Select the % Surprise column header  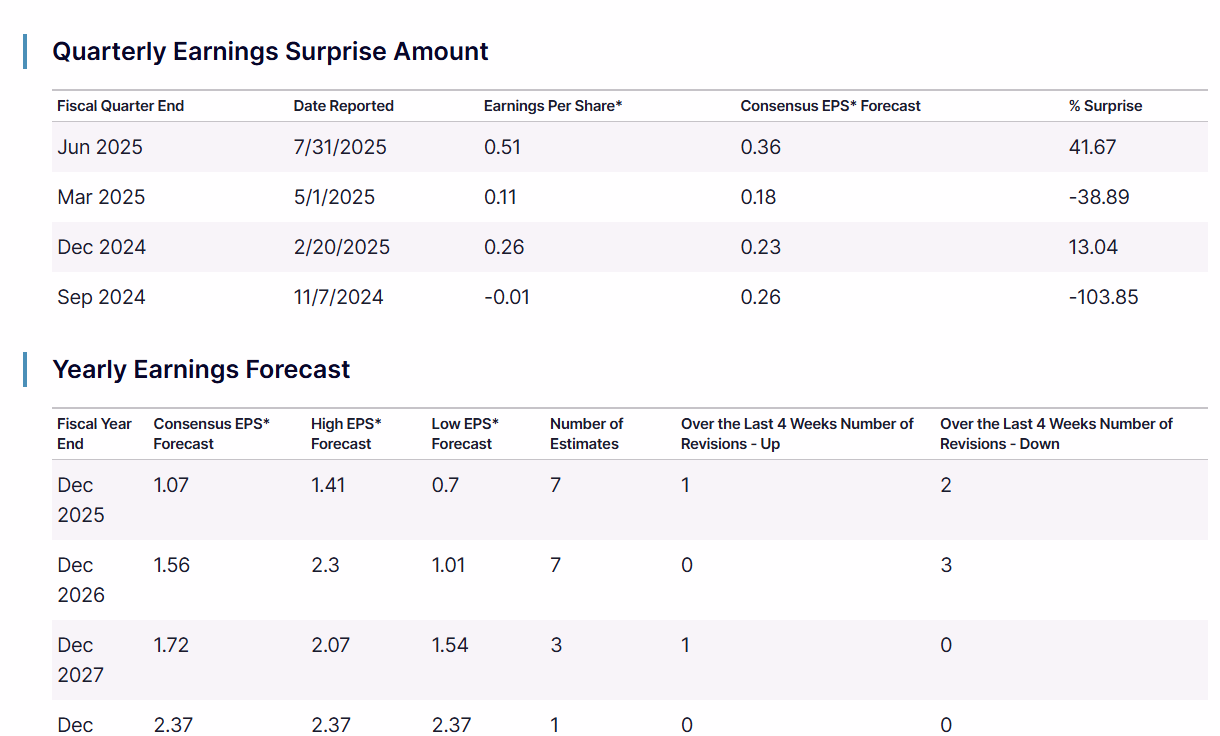click(x=1105, y=106)
